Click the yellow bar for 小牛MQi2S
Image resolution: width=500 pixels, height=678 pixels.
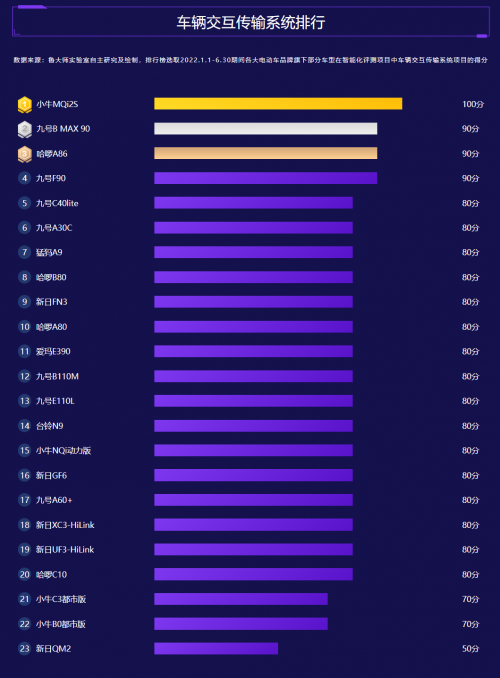(x=278, y=104)
